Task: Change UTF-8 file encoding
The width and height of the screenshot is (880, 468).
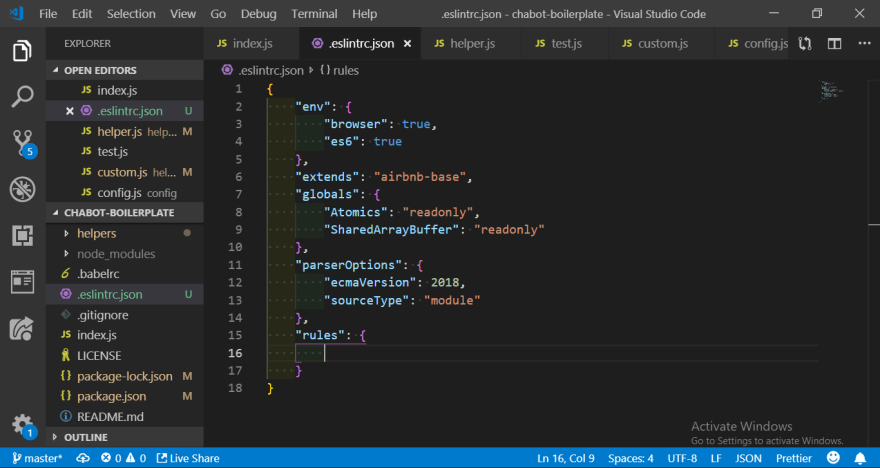Action: click(x=682, y=458)
